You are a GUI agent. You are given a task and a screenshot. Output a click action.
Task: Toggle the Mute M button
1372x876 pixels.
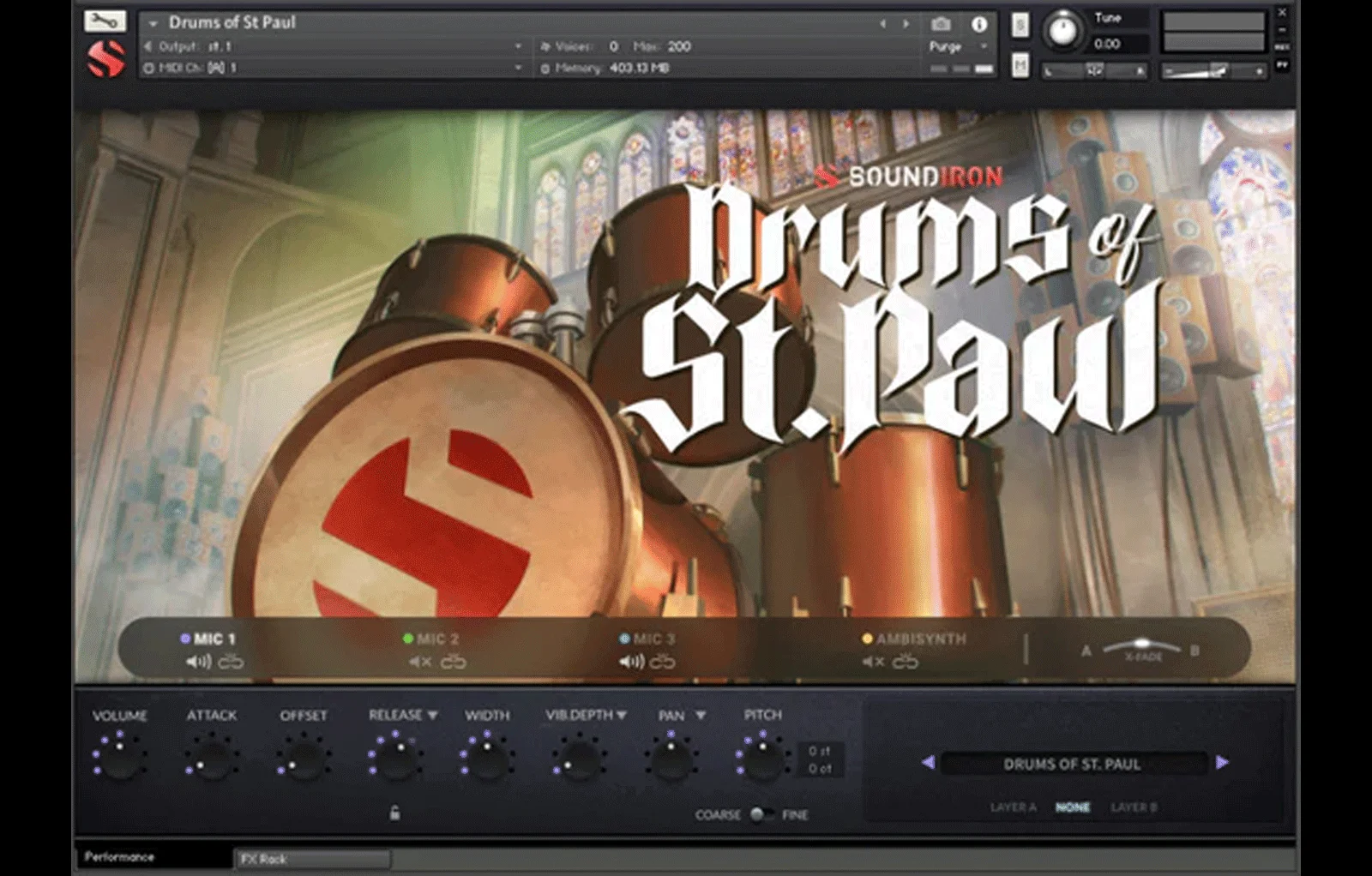coord(1020,65)
